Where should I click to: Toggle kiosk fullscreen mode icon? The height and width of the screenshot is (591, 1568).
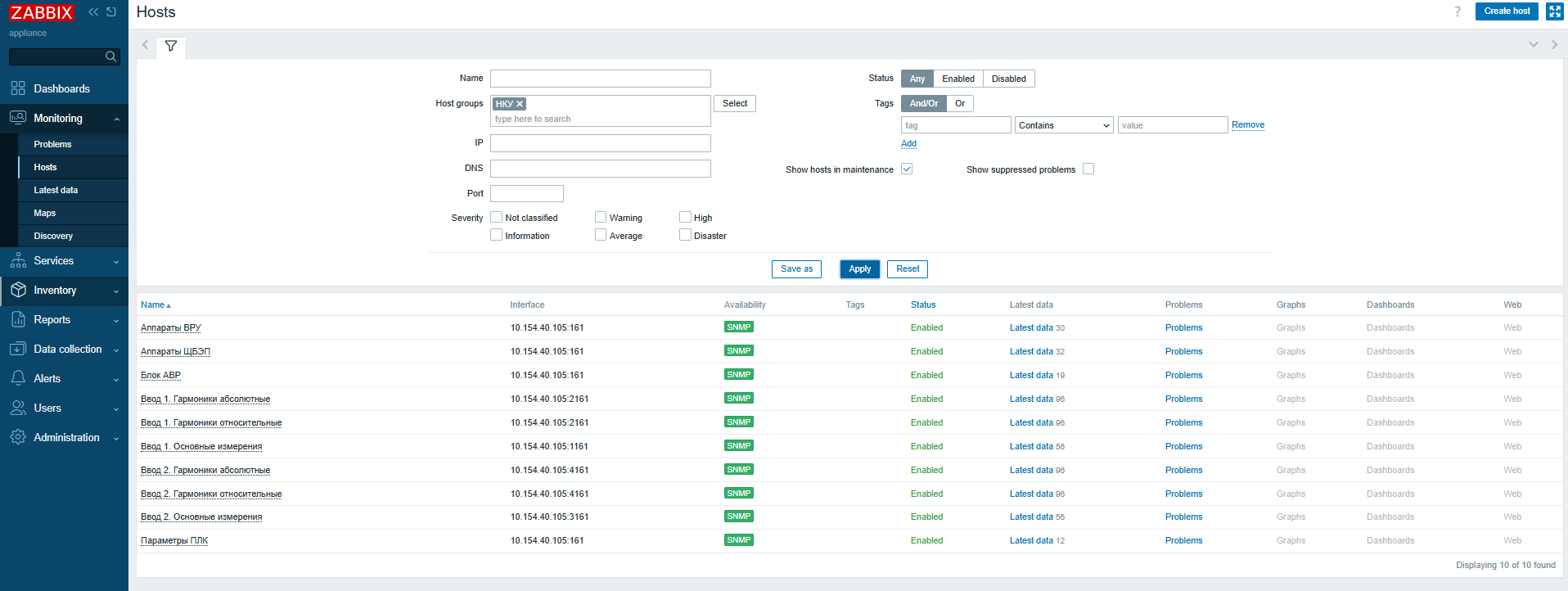tap(1555, 11)
